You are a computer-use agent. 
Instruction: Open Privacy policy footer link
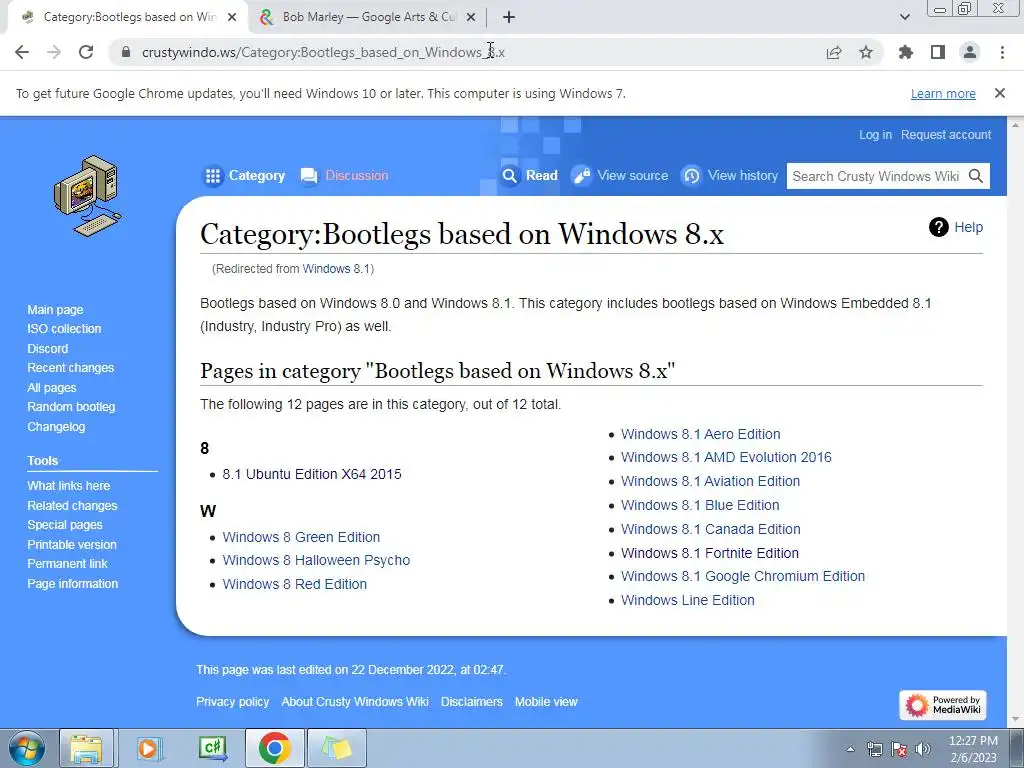coord(232,702)
